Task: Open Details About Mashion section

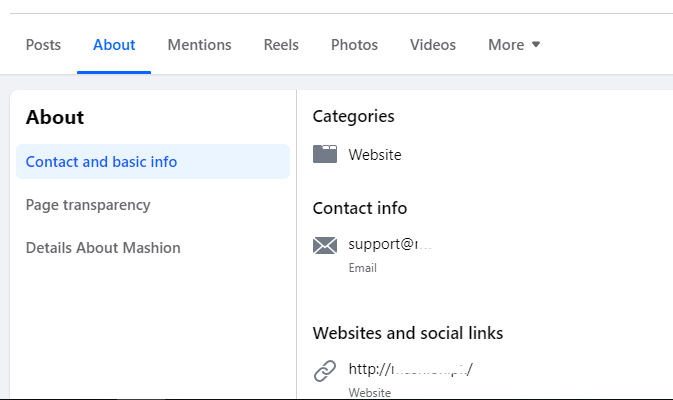Action: [103, 248]
